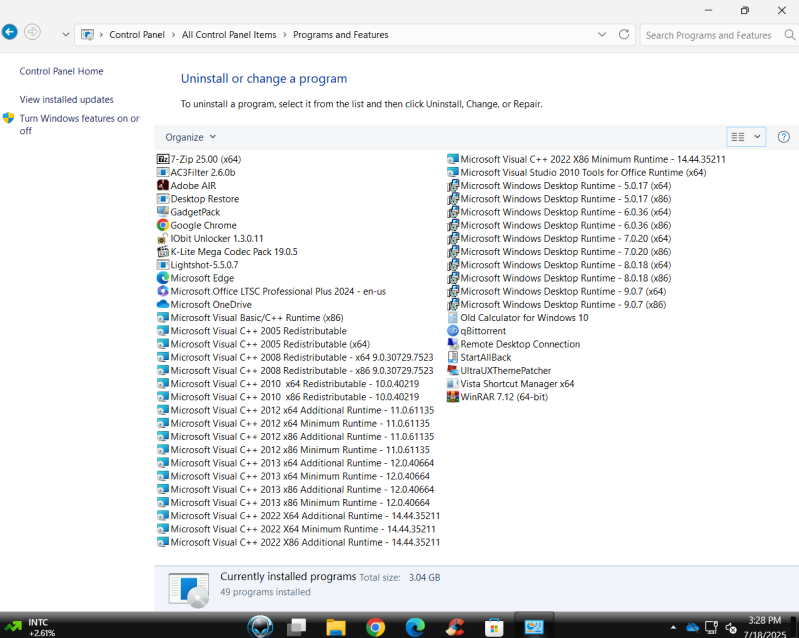Click the WinRAR 7.12 icon
Image resolution: width=799 pixels, height=638 pixels.
tap(452, 397)
